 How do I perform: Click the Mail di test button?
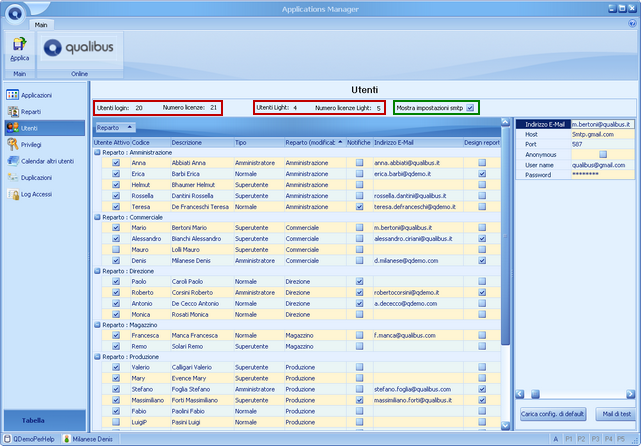[x=616, y=414]
